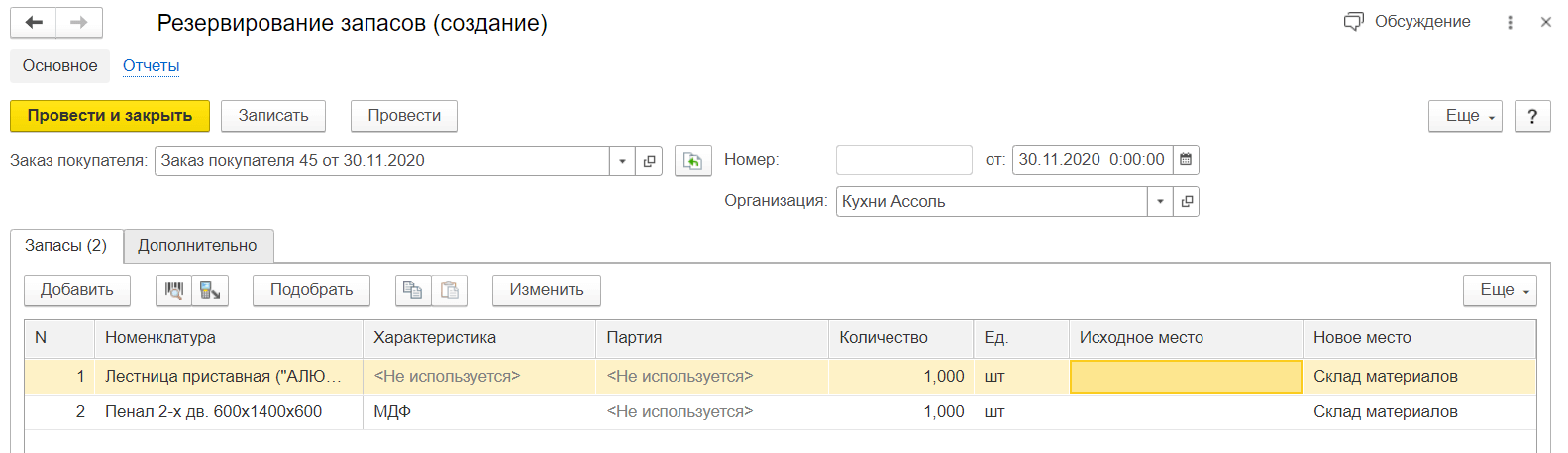Click the empty Номер input field
Screen dimensions: 1568x453
(x=903, y=160)
